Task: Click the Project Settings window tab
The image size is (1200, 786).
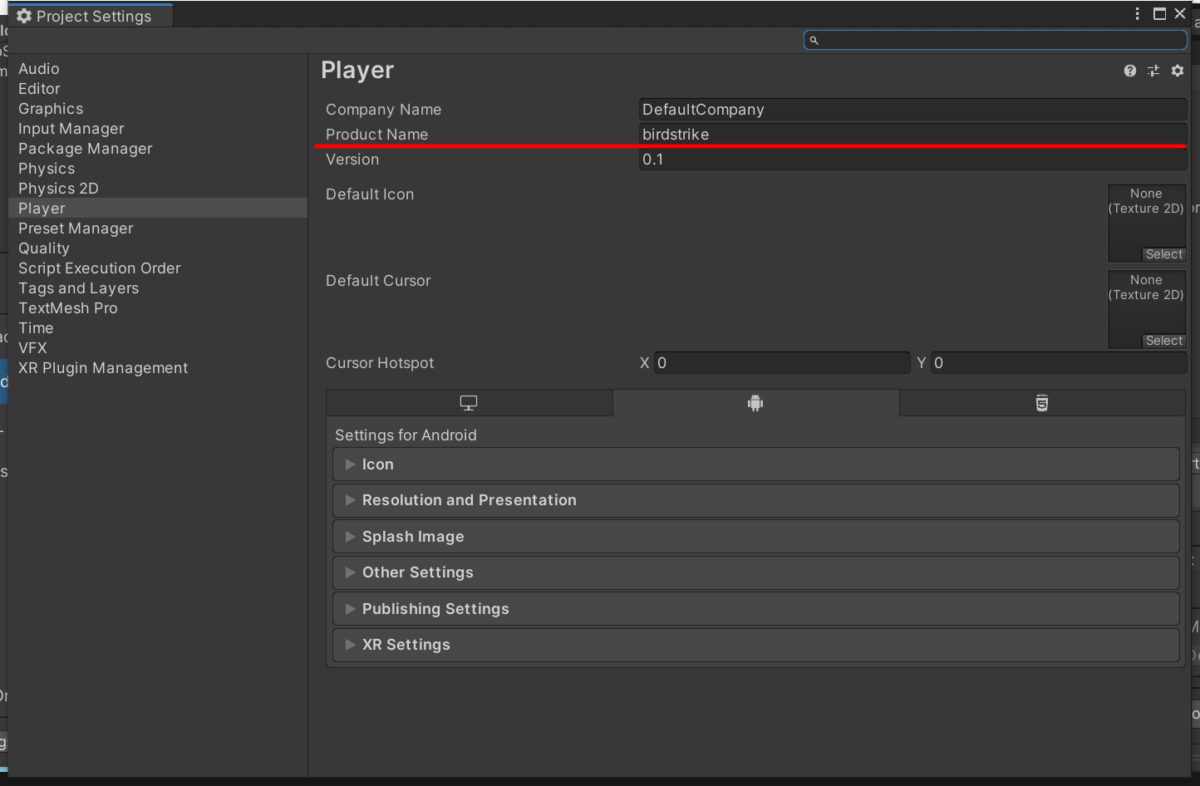Action: pyautogui.click(x=90, y=16)
